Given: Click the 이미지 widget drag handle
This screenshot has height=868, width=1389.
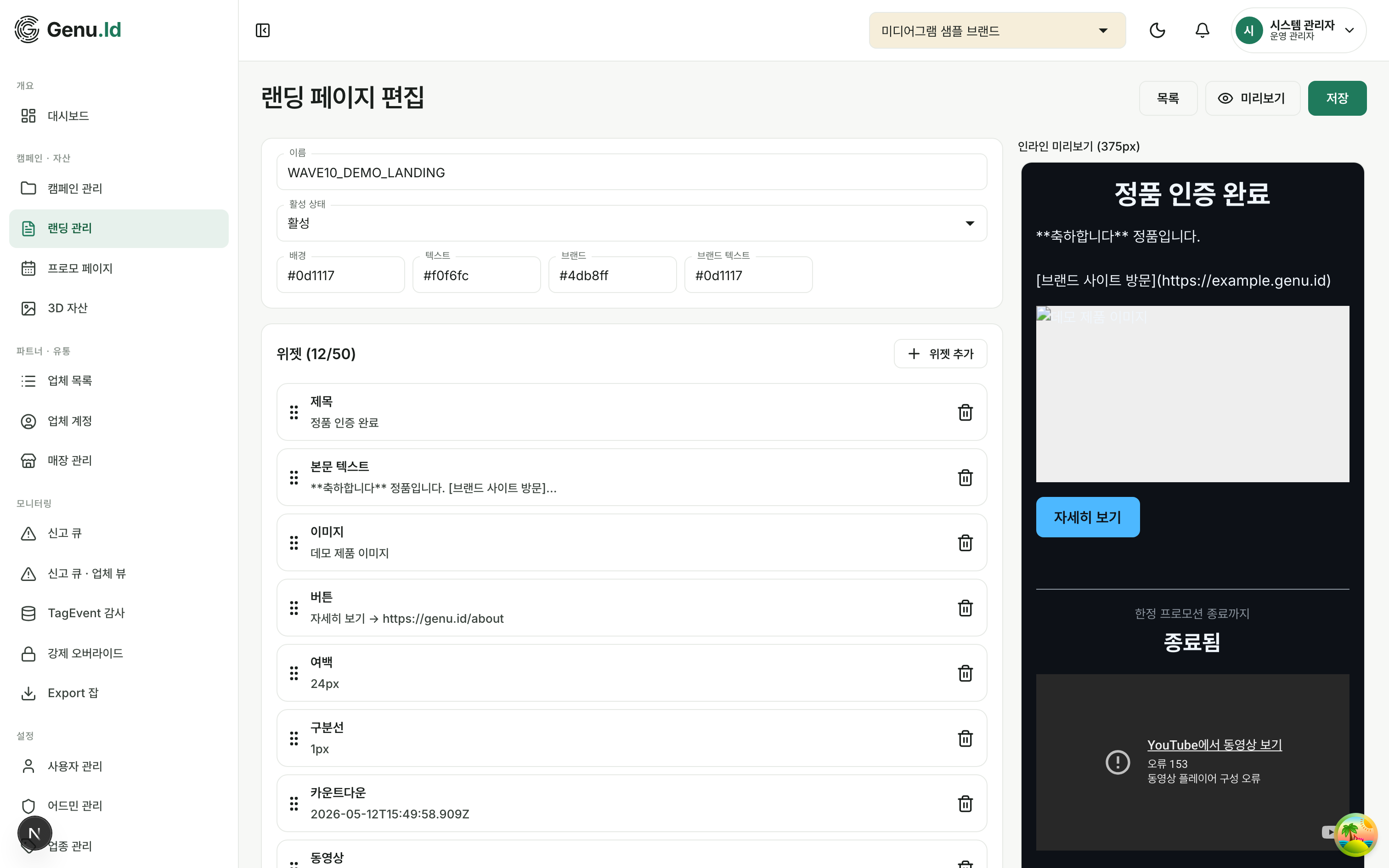Looking at the screenshot, I should pos(294,542).
